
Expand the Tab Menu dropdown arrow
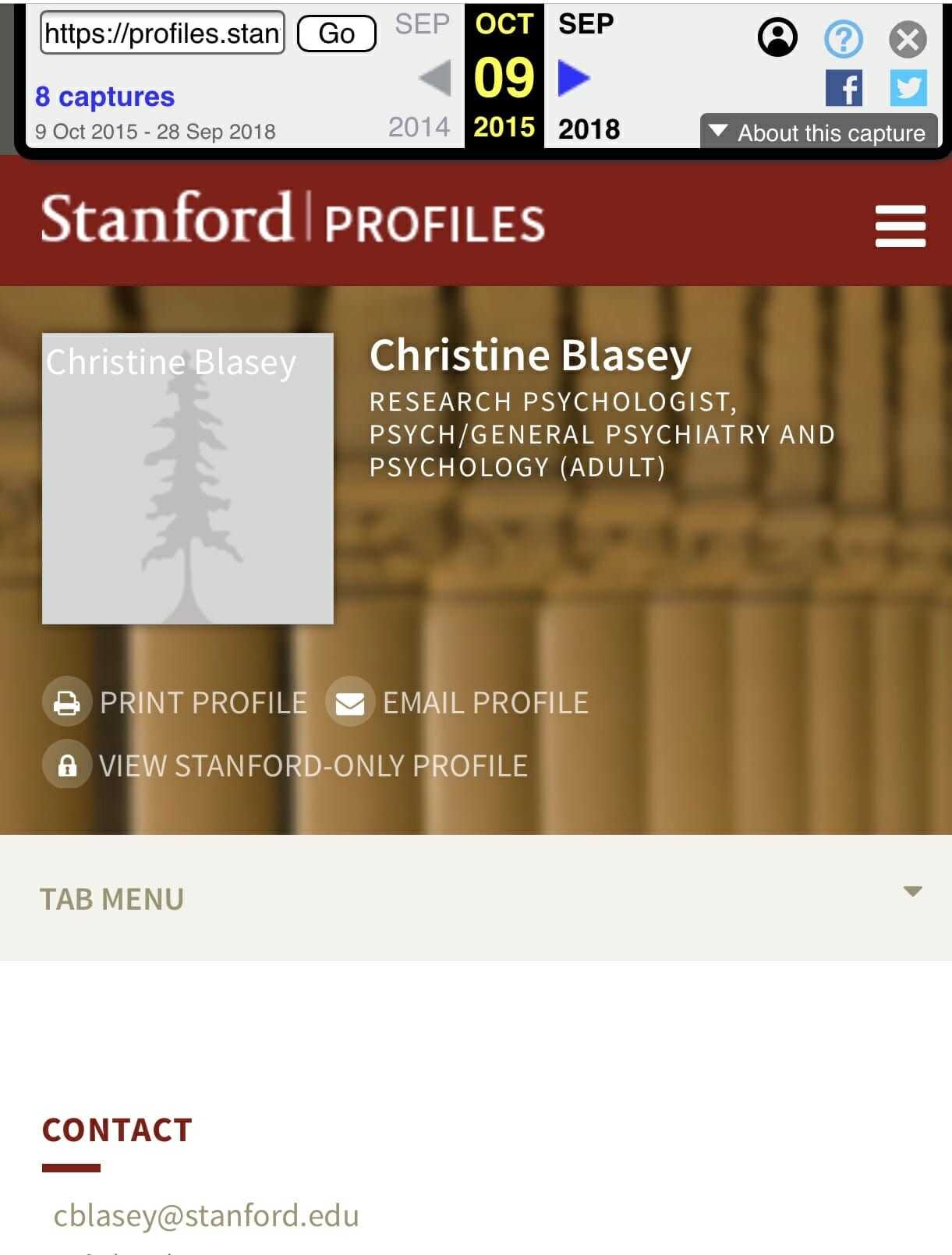pos(912,891)
